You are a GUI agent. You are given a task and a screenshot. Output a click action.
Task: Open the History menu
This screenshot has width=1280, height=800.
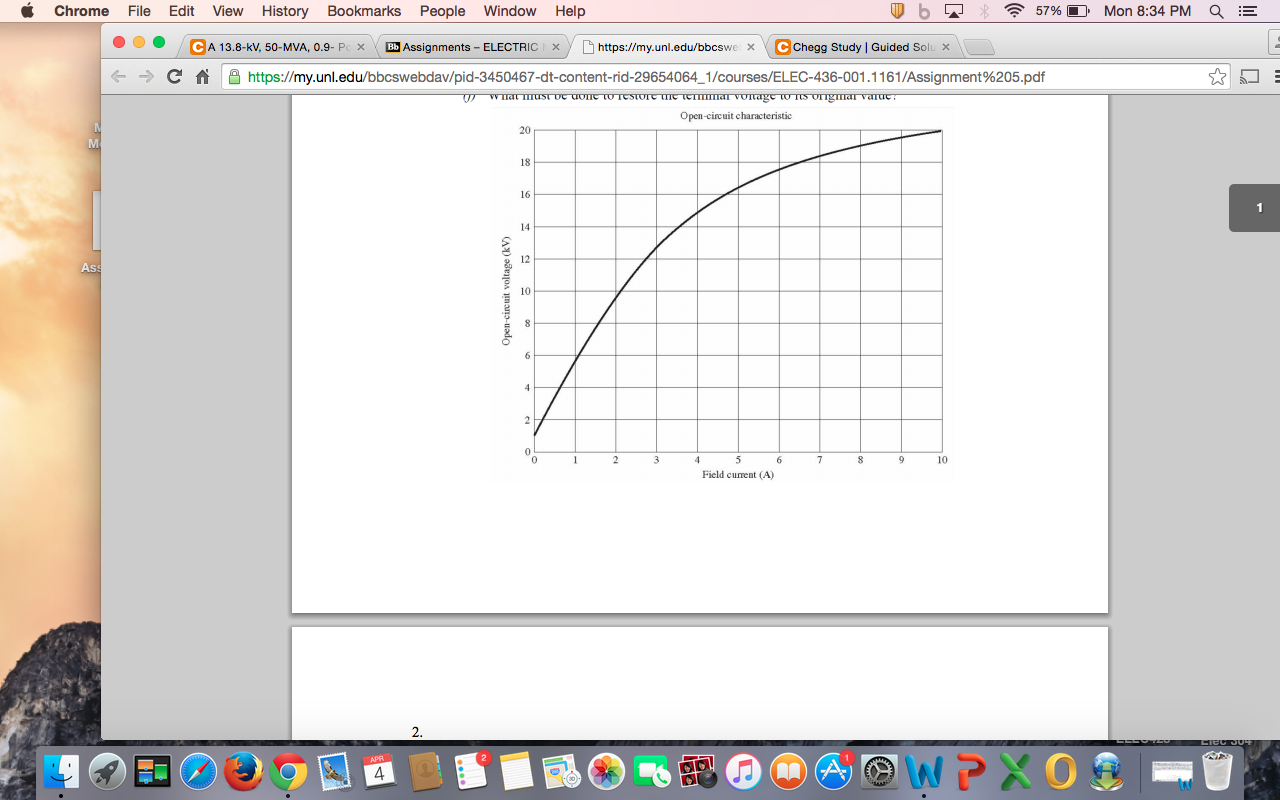tap(285, 11)
